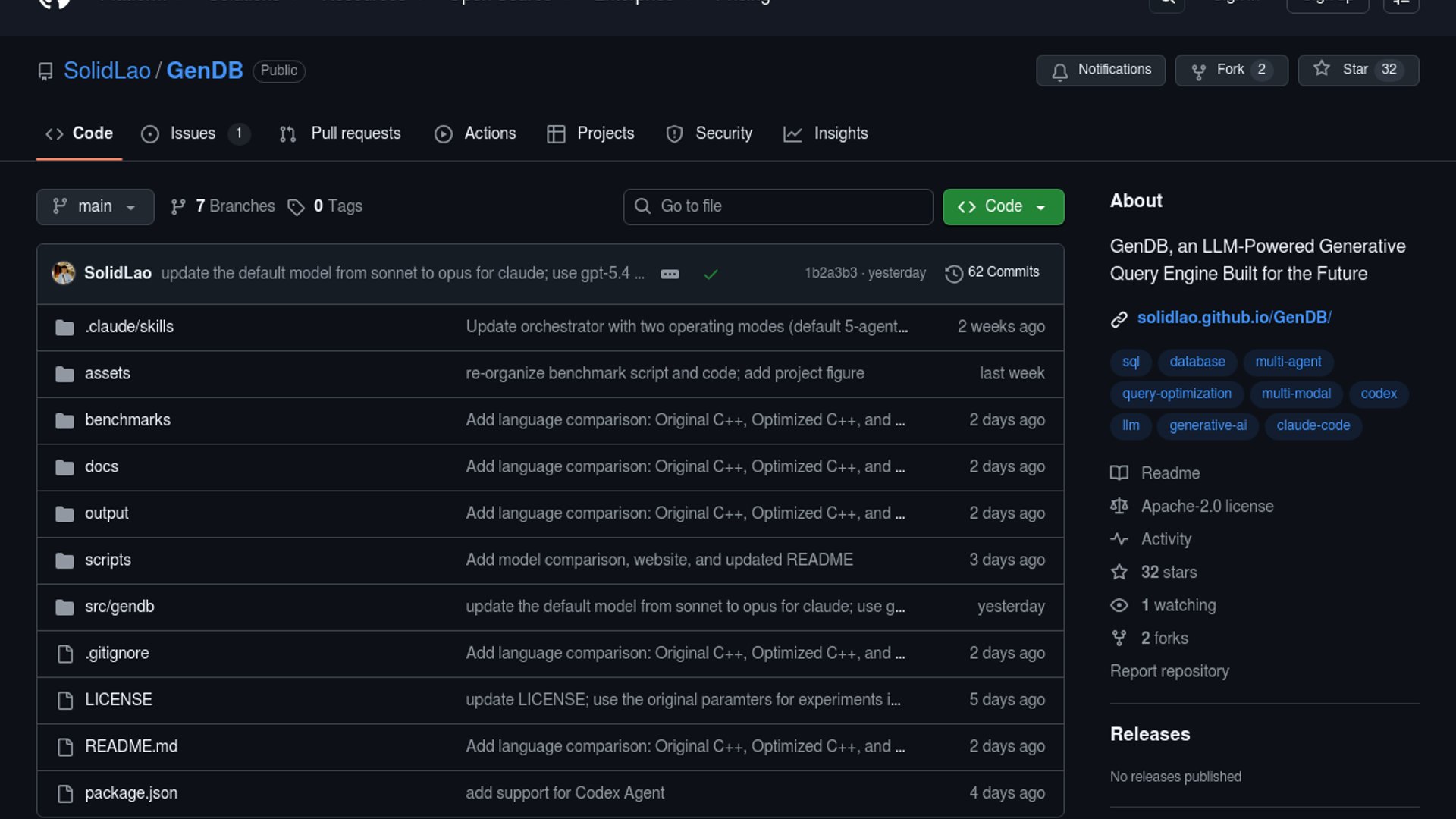Open the green Code dropdown
Image resolution: width=1456 pixels, height=819 pixels.
(1003, 207)
